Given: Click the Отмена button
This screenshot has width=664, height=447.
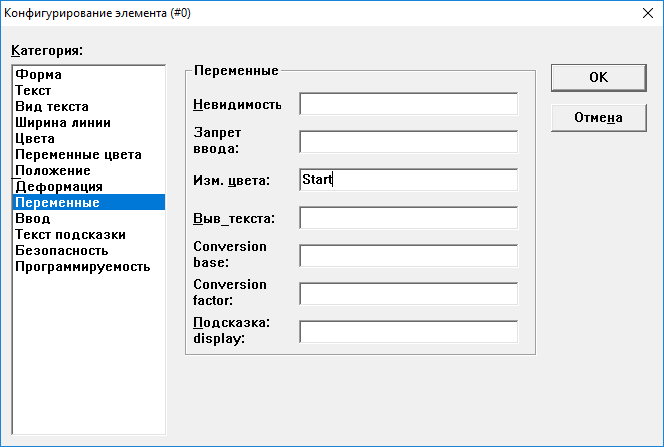Looking at the screenshot, I should [598, 118].
